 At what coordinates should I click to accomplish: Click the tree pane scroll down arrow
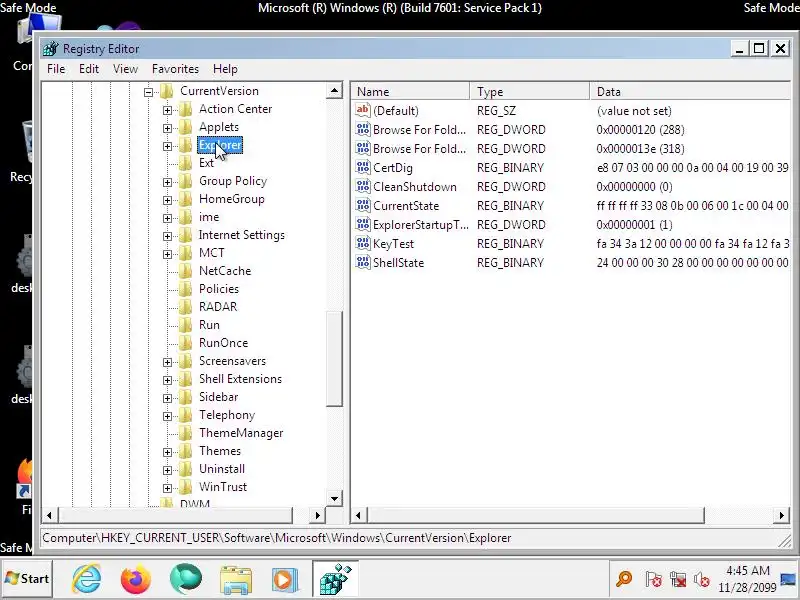point(334,498)
